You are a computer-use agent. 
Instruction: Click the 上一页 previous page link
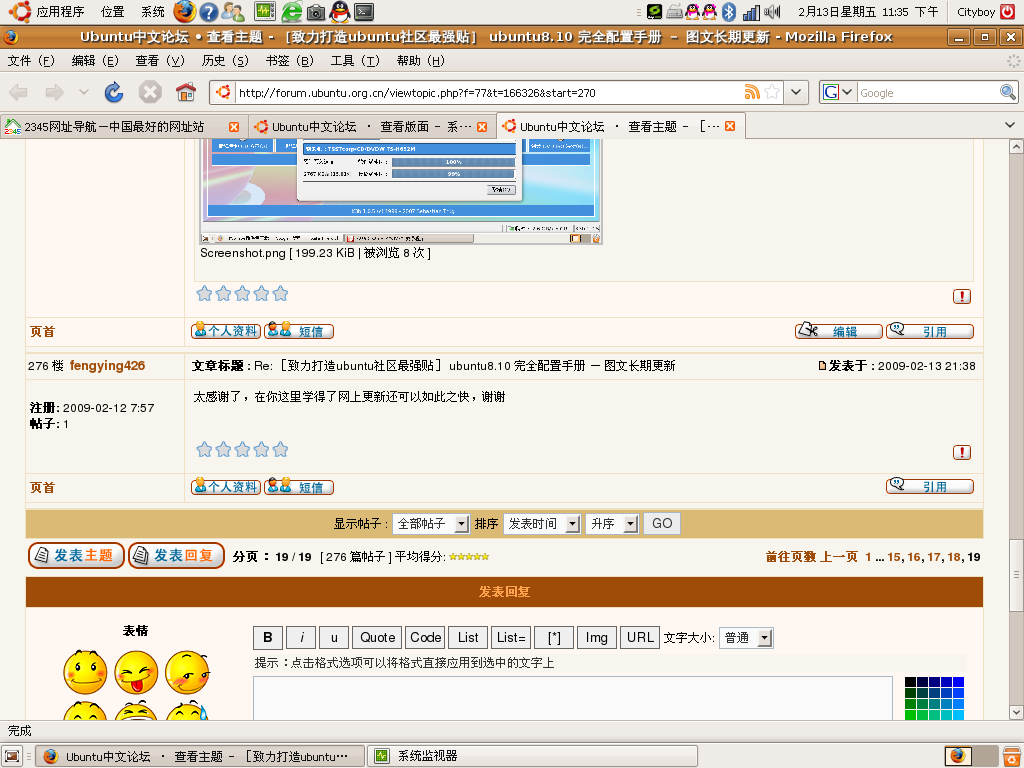[x=839, y=557]
